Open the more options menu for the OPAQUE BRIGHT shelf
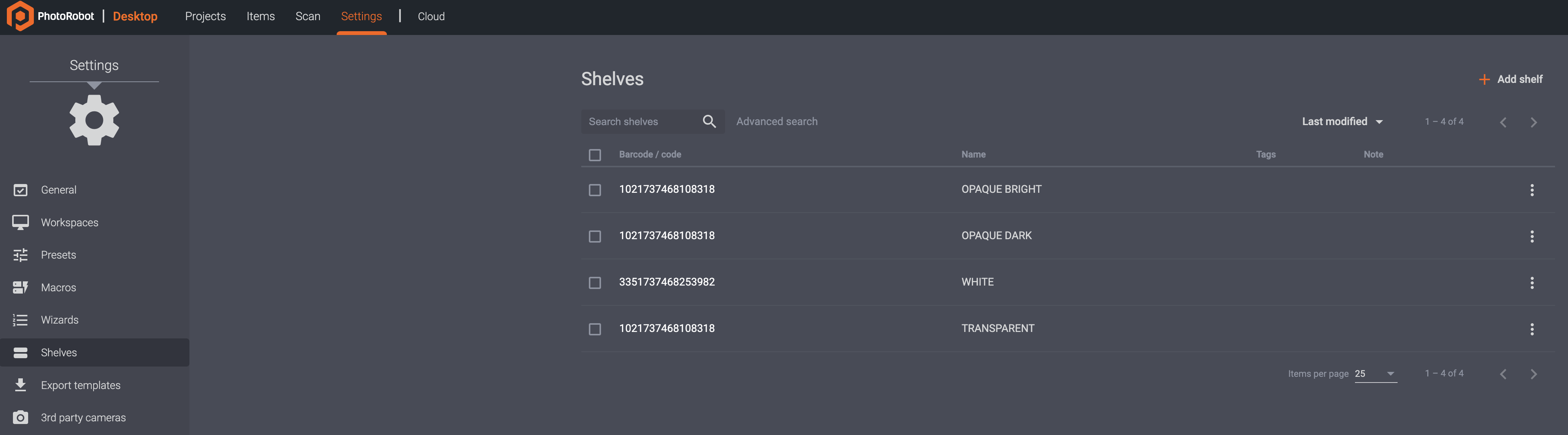Viewport: 1568px width, 435px height. click(1531, 190)
